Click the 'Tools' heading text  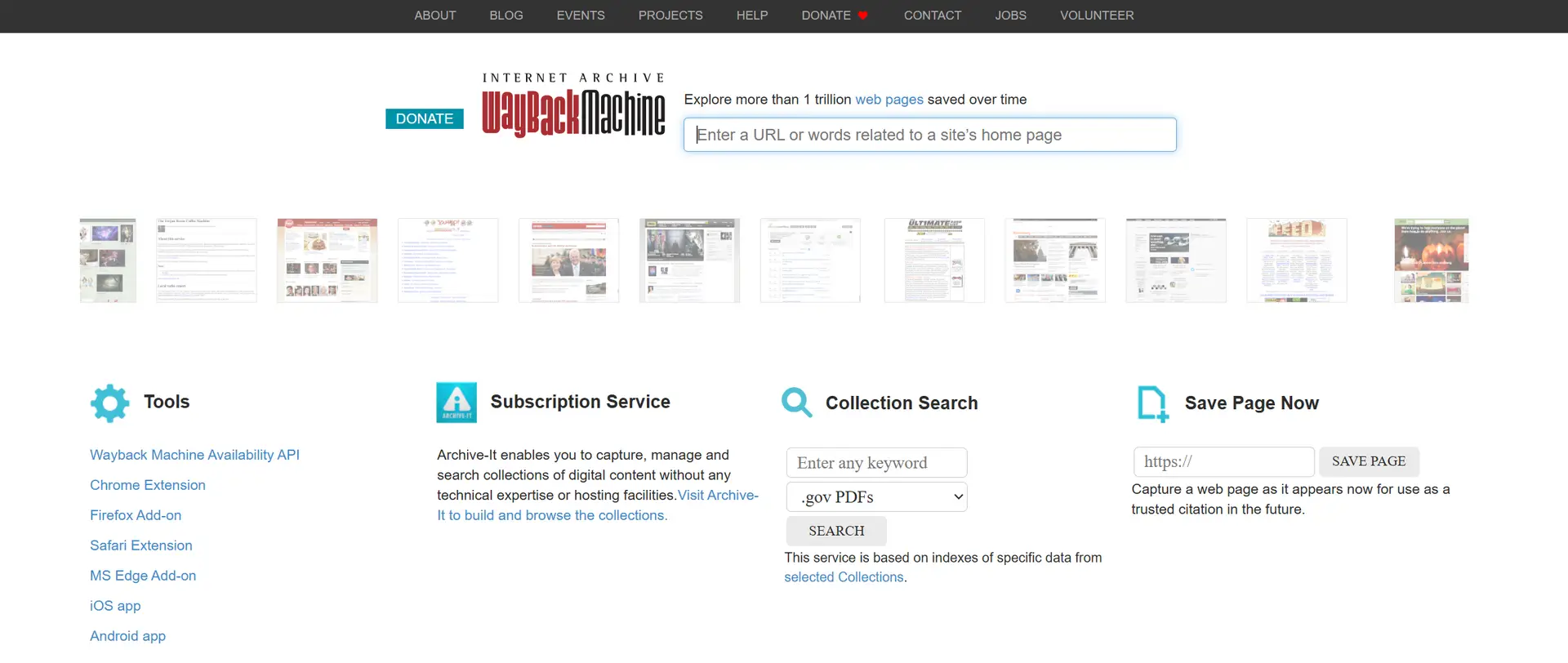tap(167, 402)
